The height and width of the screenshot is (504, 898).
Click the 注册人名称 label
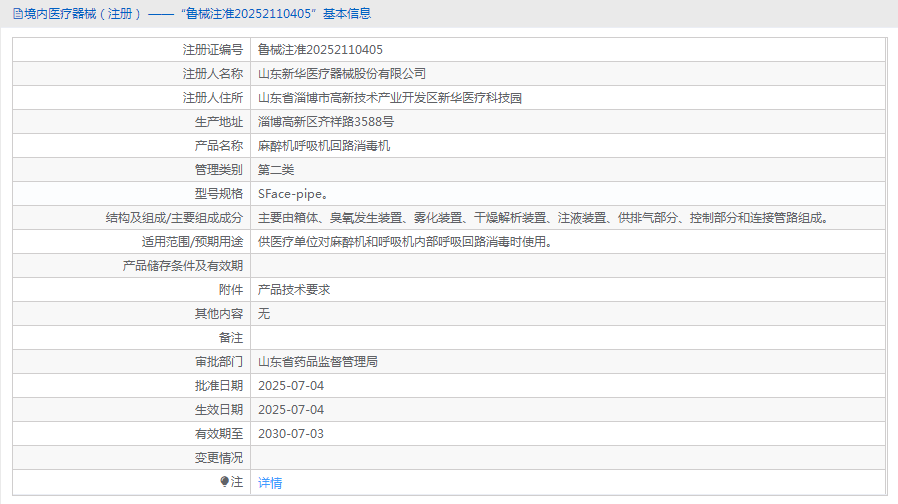point(213,74)
